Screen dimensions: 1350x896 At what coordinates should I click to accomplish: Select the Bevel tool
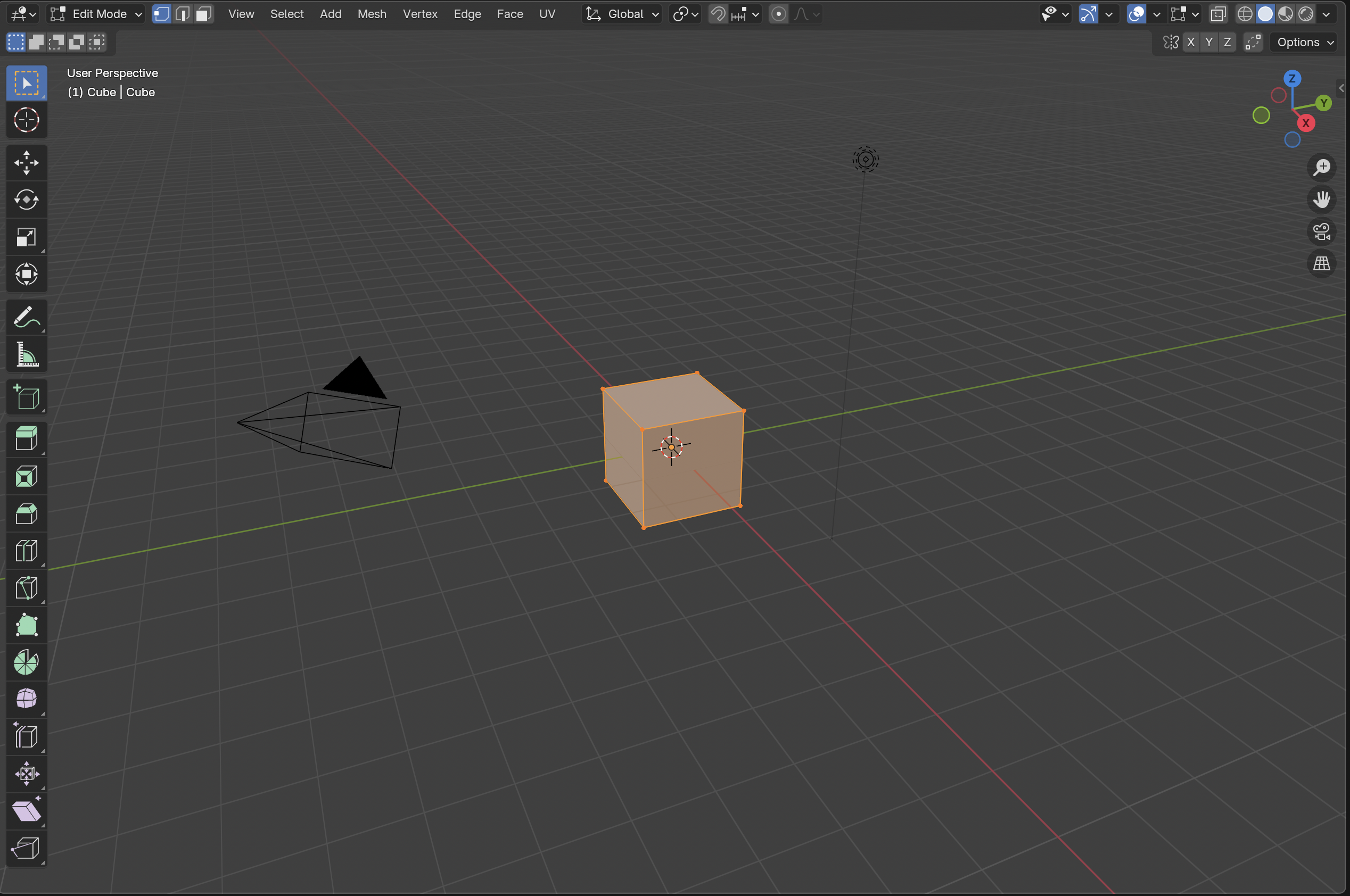click(x=26, y=513)
